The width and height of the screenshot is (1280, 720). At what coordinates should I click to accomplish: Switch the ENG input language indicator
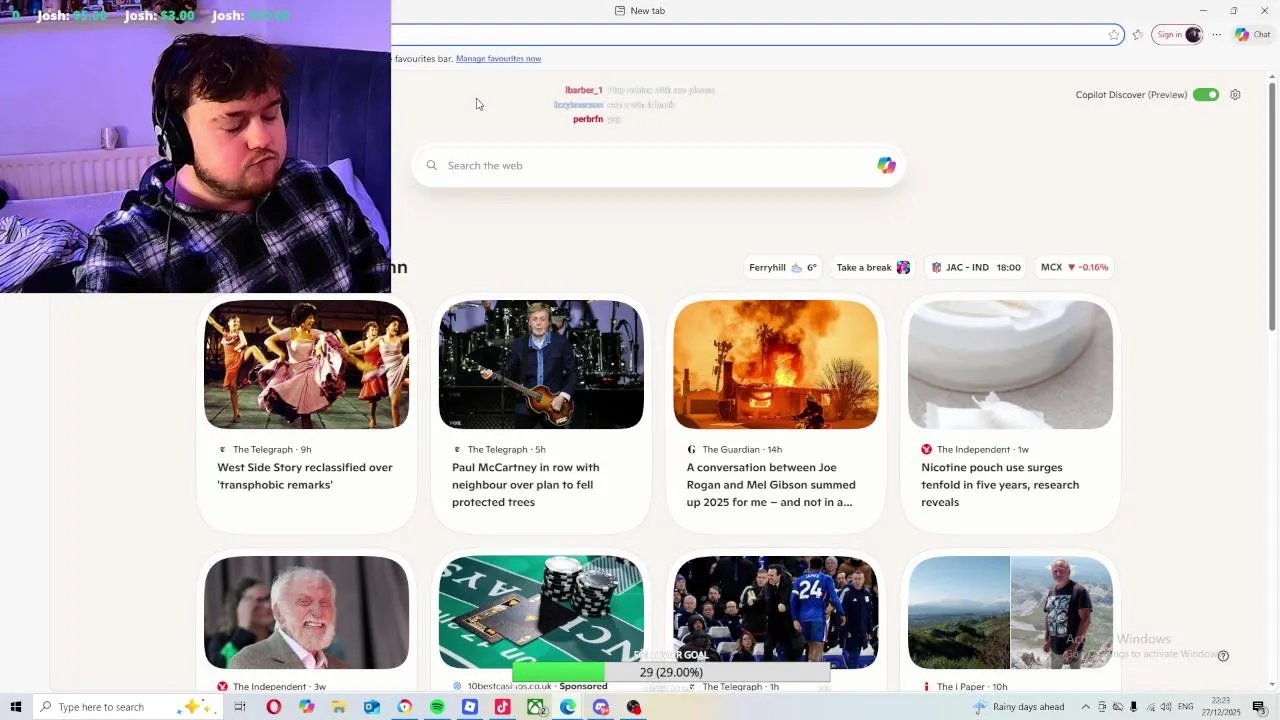tap(1185, 707)
